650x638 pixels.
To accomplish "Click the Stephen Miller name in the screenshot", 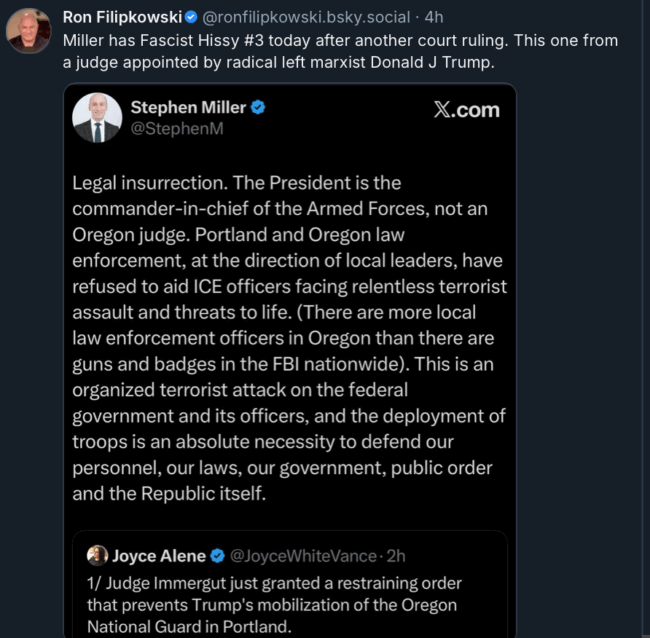I will click(x=187, y=108).
